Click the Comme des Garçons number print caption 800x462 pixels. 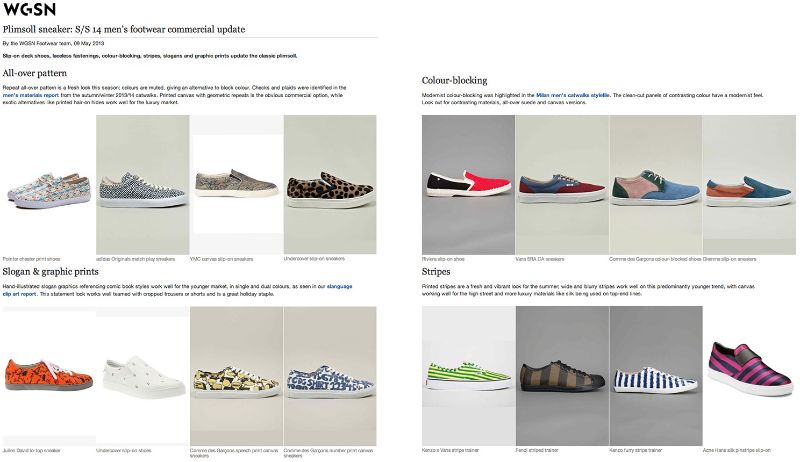point(329,453)
